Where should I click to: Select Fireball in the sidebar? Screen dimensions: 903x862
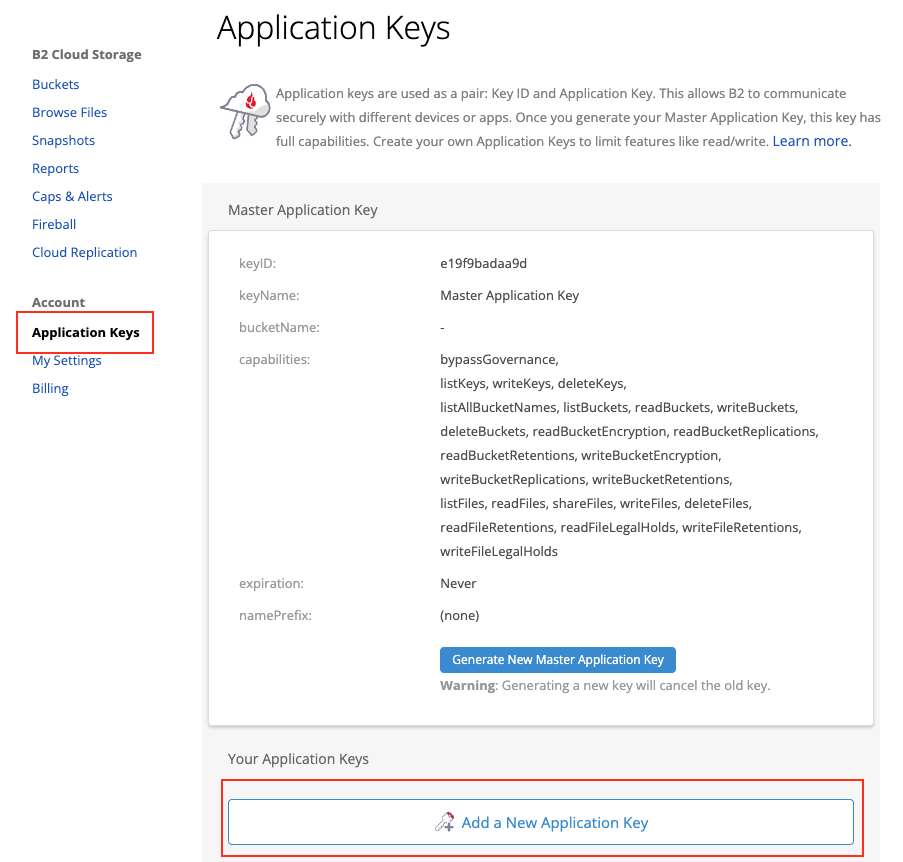(54, 225)
